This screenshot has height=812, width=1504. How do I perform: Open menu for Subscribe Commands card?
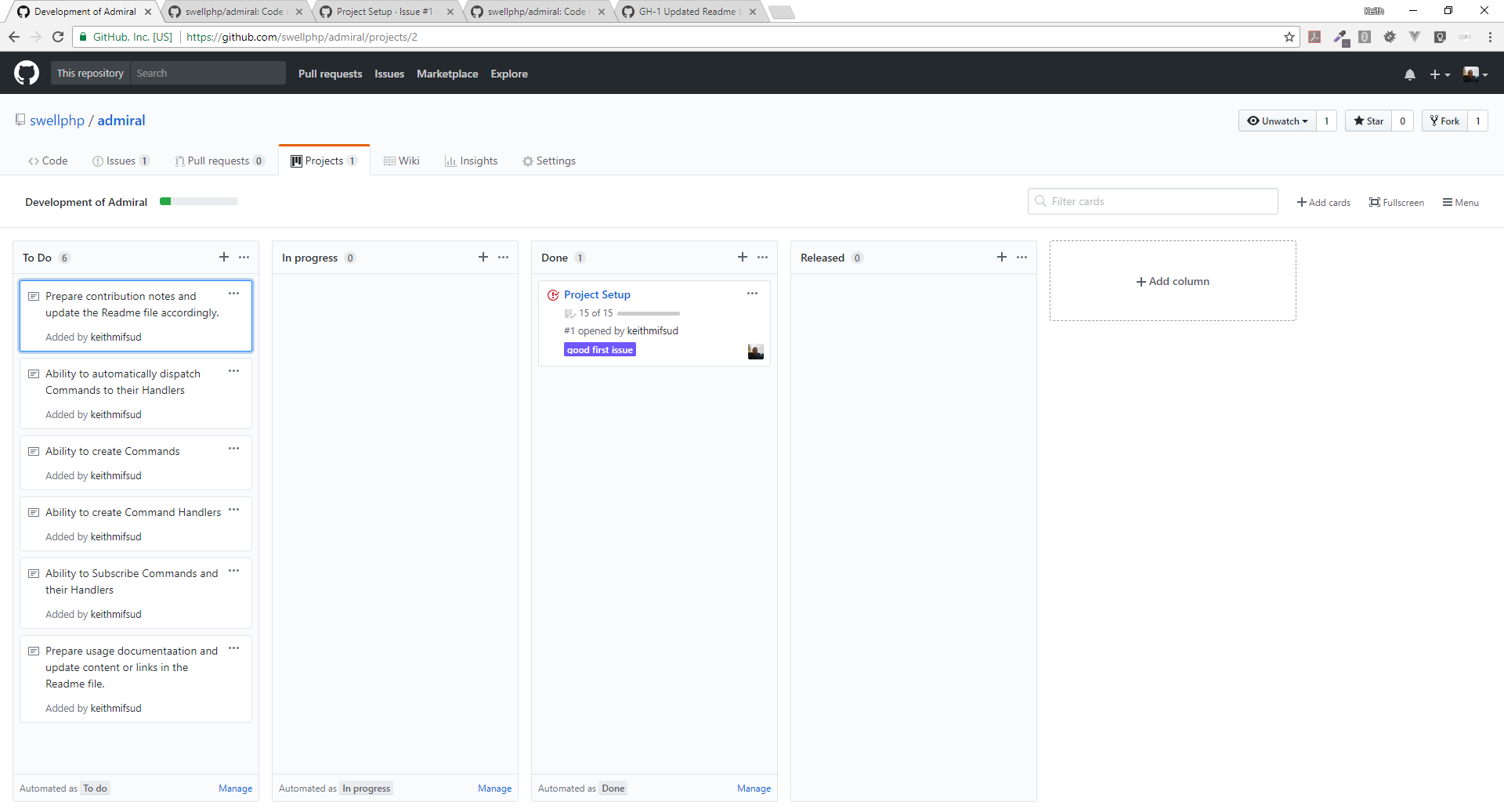pyautogui.click(x=233, y=571)
